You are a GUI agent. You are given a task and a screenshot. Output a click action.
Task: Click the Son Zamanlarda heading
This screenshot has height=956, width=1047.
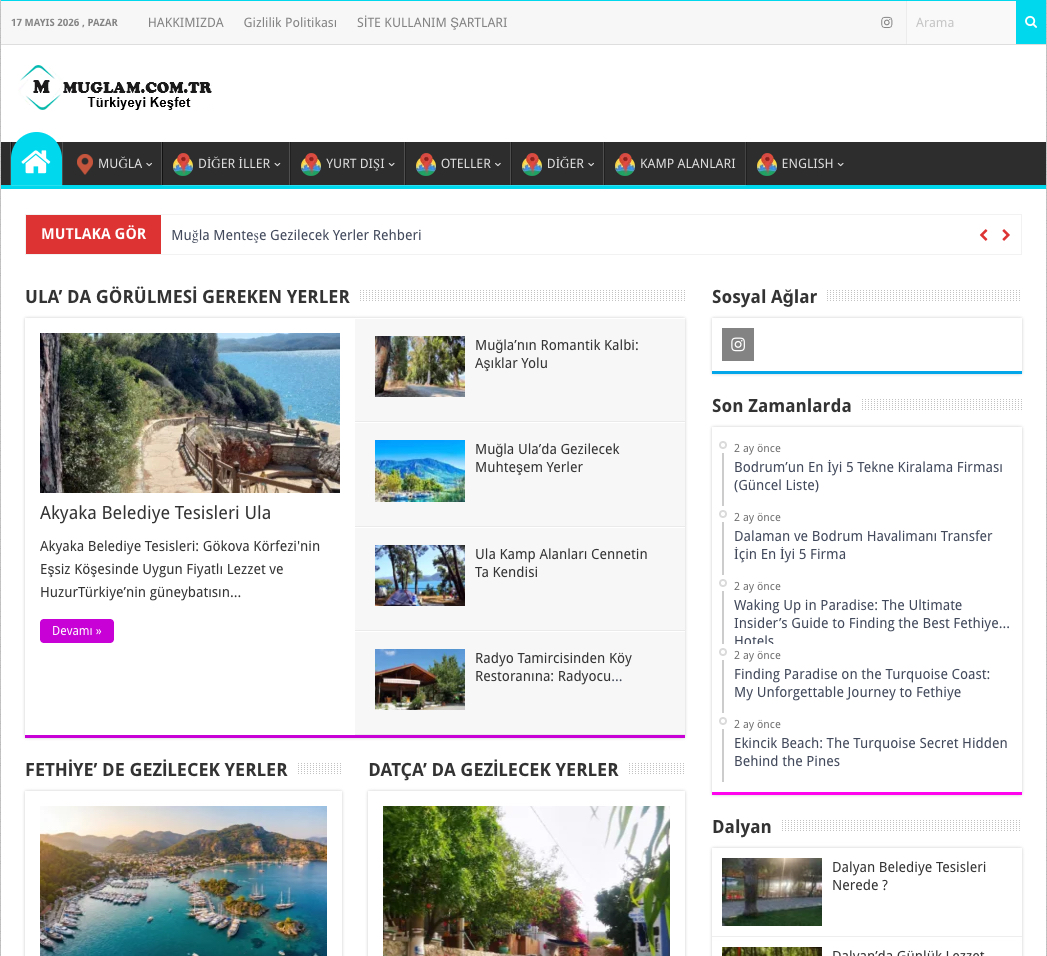click(781, 406)
